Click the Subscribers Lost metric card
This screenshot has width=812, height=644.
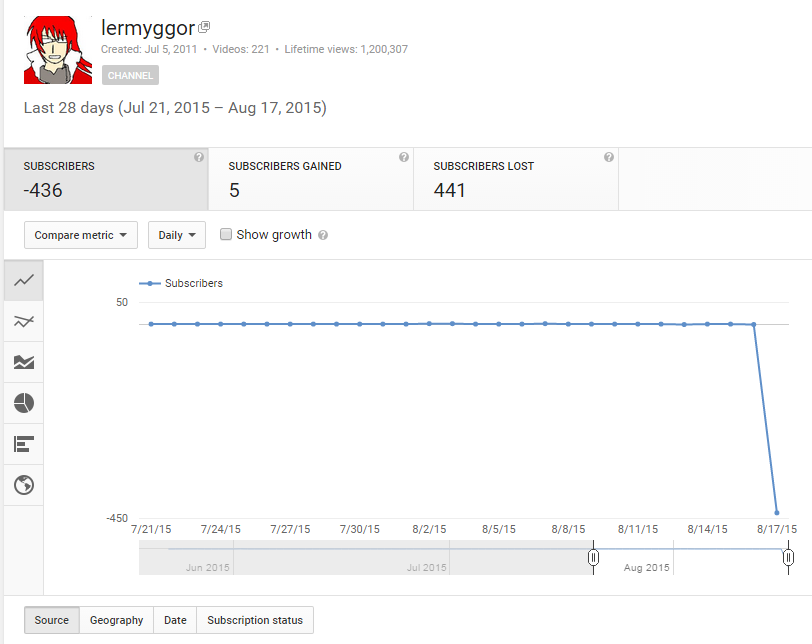[516, 179]
